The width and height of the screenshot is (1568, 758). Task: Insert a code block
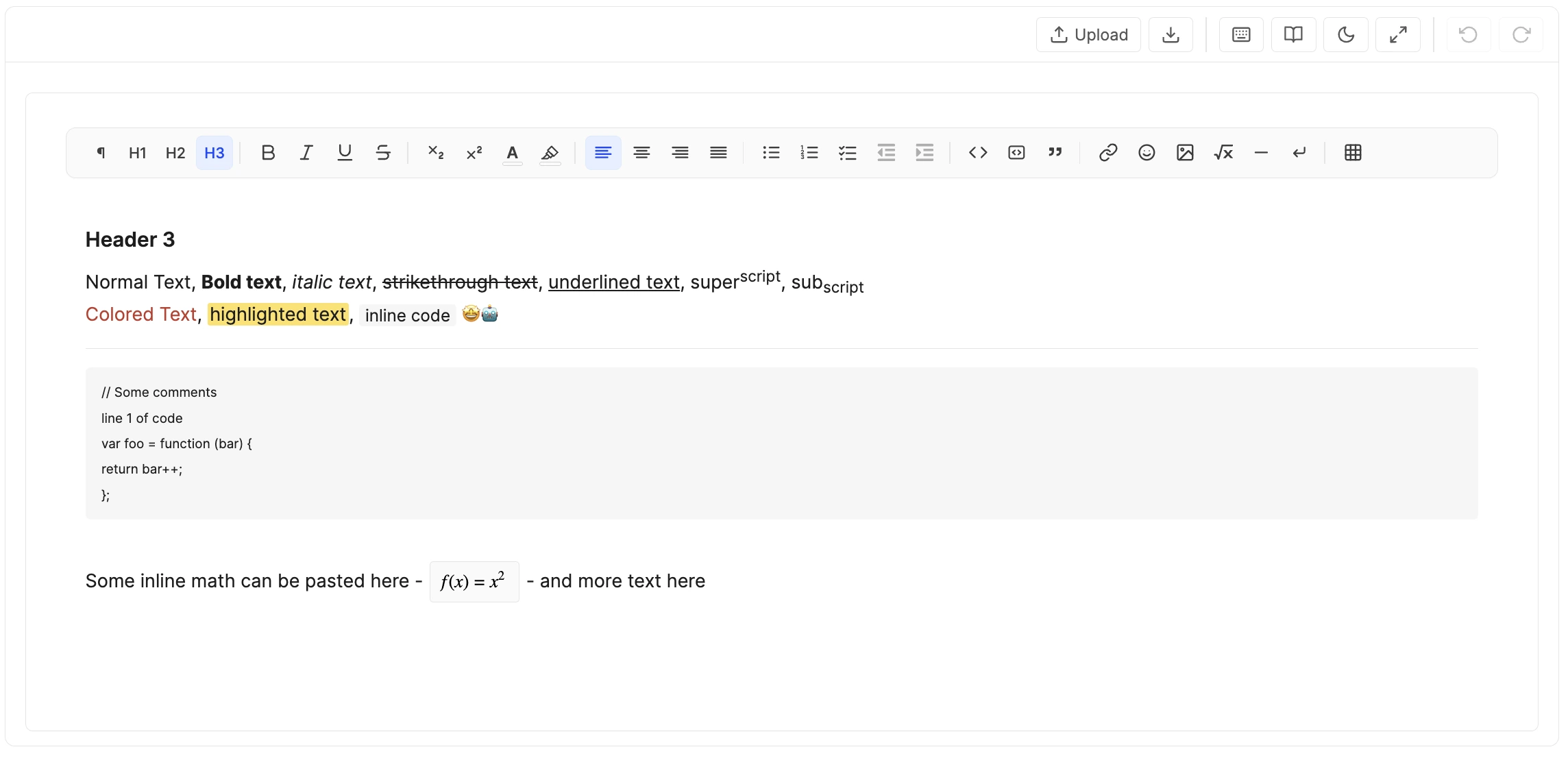pos(1016,152)
